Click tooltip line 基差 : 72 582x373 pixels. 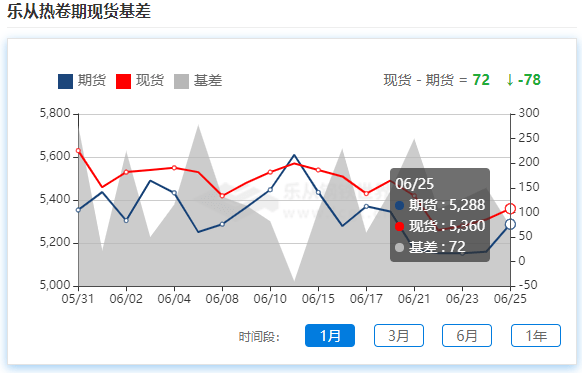pyautogui.click(x=431, y=247)
